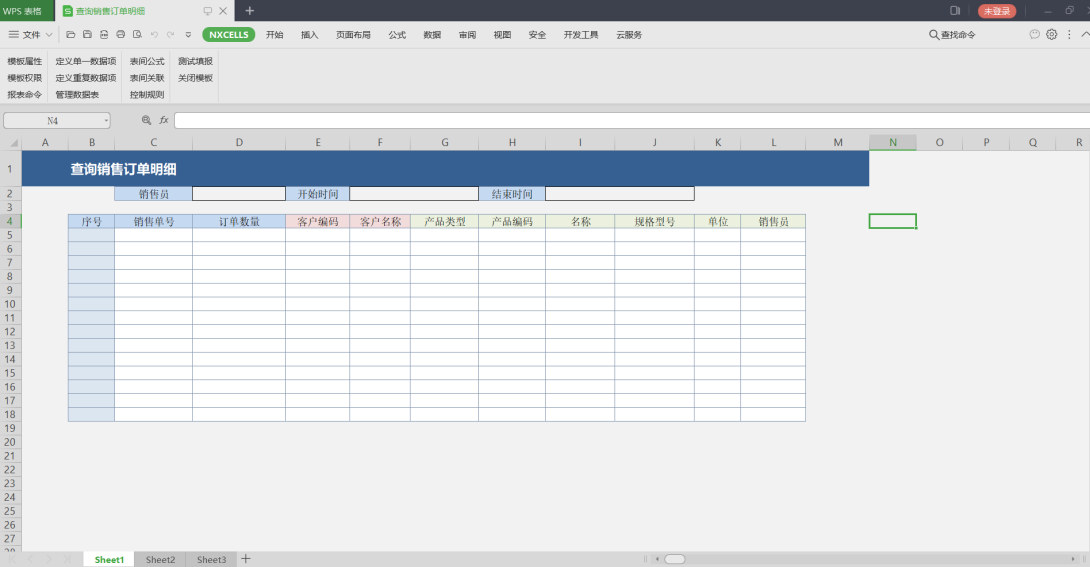Image resolution: width=1090 pixels, height=567 pixels.
Task: Click the Save icon in quick toolbar
Action: [x=88, y=35]
